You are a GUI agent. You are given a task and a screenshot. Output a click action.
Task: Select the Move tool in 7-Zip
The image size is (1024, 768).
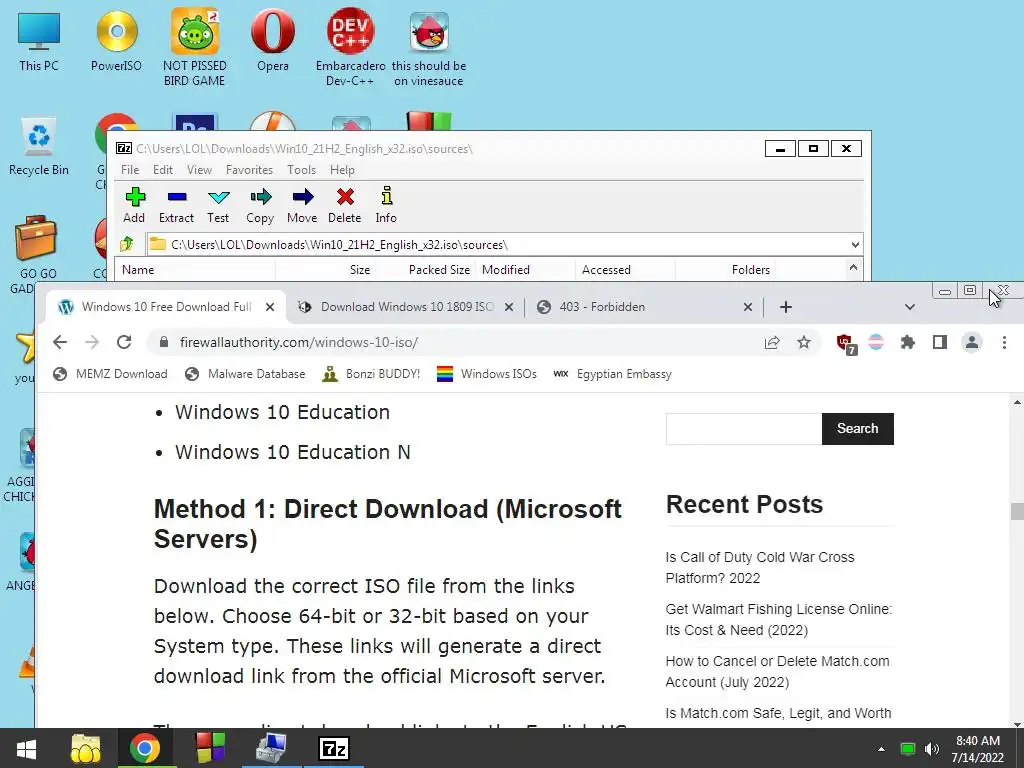[302, 205]
